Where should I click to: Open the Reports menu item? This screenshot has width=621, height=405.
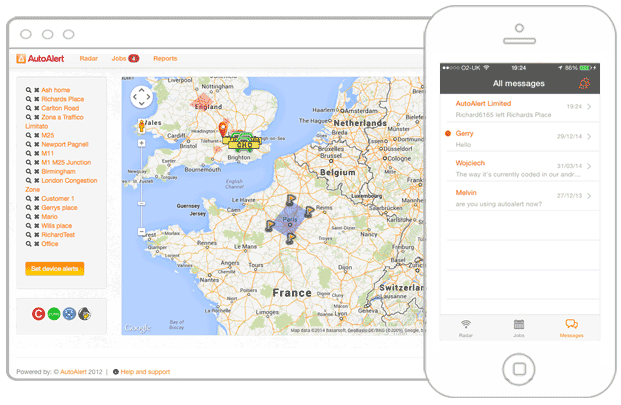pyautogui.click(x=165, y=58)
